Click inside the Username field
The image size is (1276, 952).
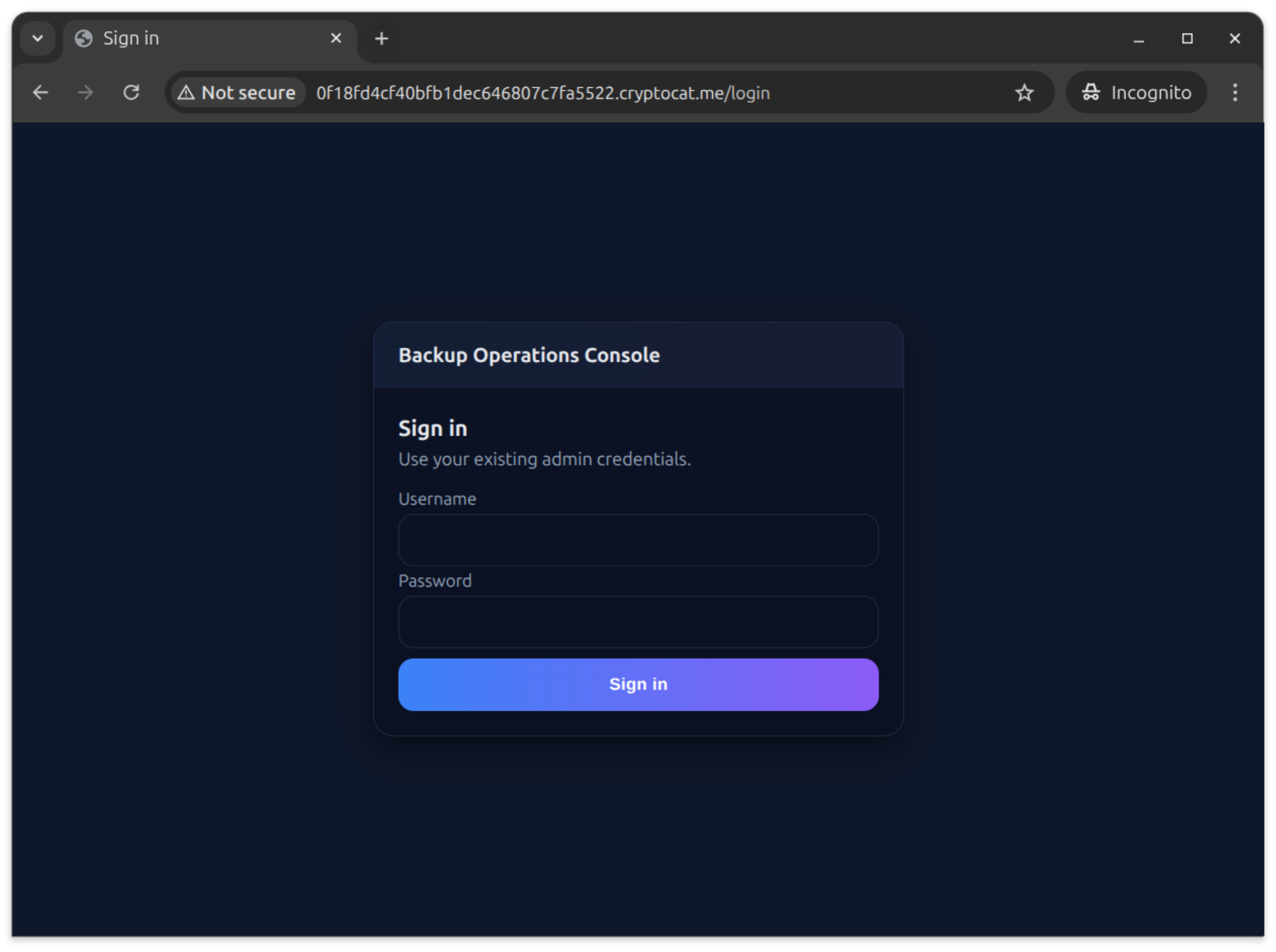tap(637, 540)
